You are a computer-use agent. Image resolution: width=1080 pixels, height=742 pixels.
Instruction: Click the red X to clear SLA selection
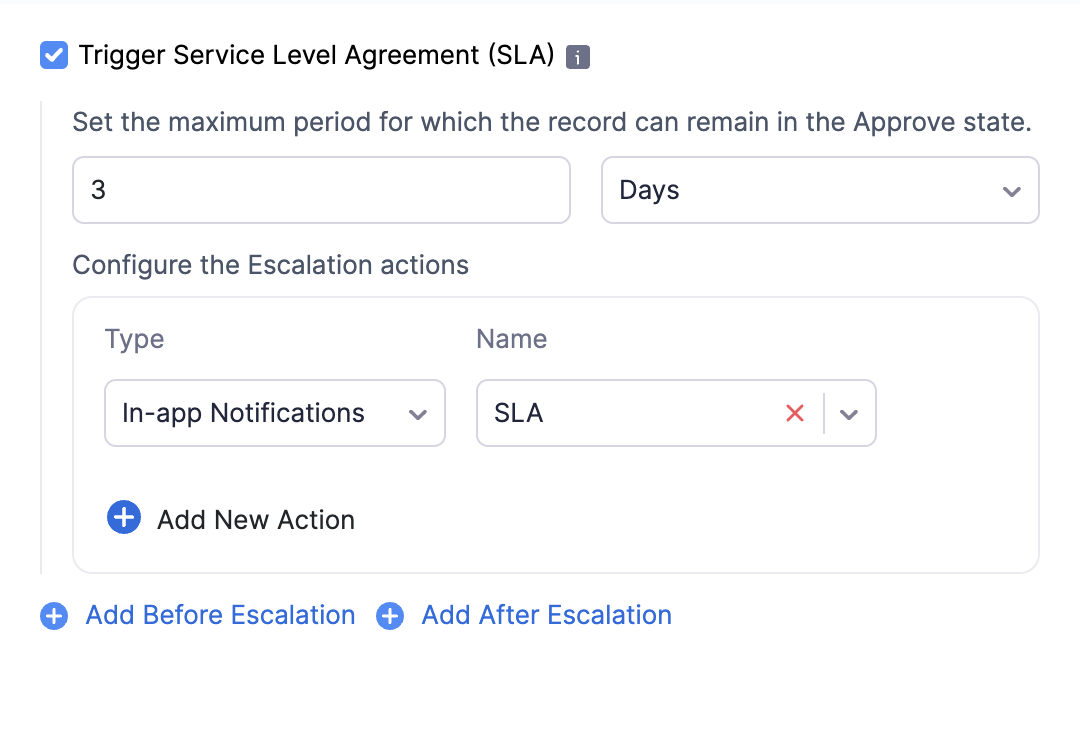click(x=795, y=413)
